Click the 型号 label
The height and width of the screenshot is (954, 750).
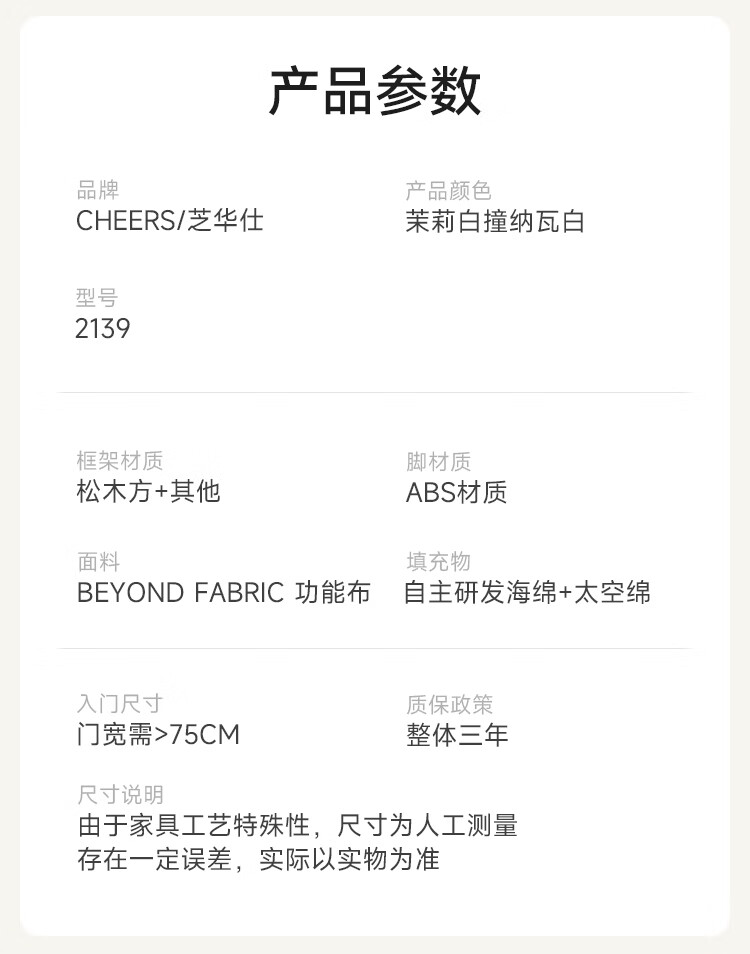pyautogui.click(x=97, y=298)
